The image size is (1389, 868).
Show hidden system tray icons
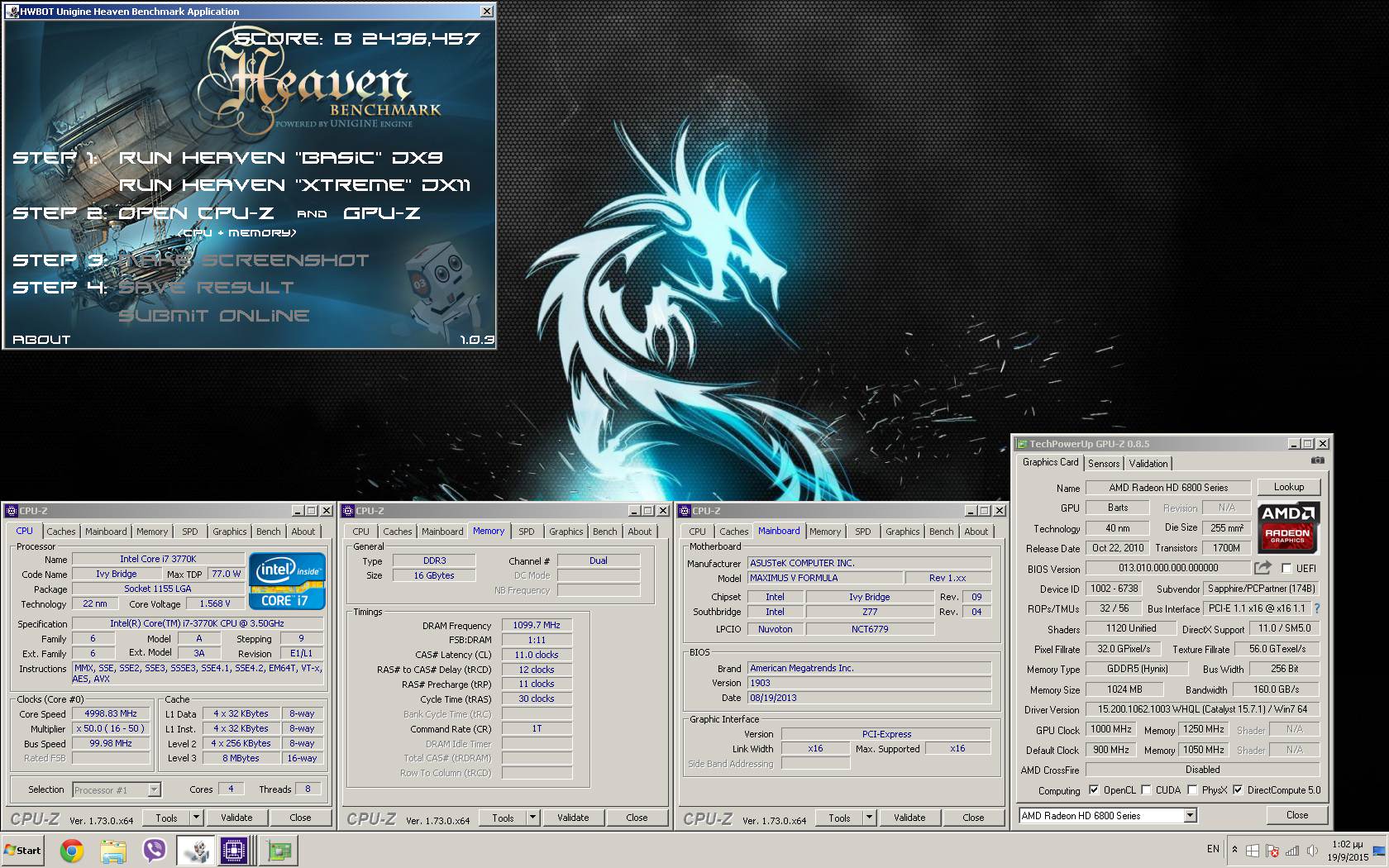1235,850
